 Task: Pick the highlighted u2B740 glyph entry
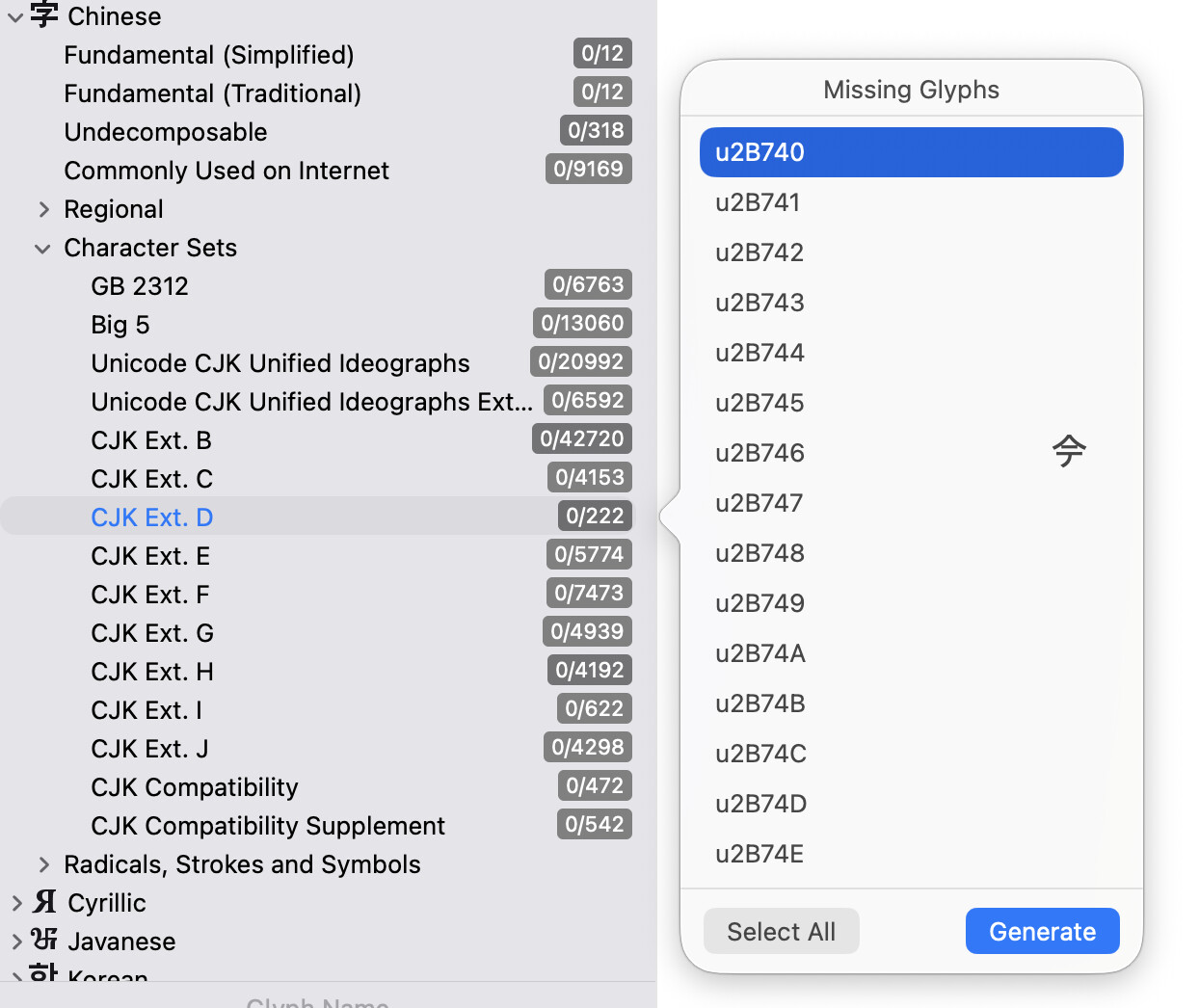point(911,152)
